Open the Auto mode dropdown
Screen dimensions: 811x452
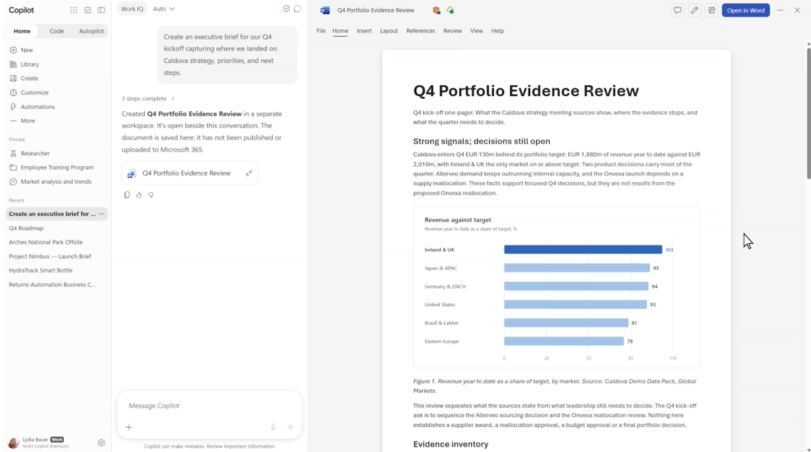[164, 9]
